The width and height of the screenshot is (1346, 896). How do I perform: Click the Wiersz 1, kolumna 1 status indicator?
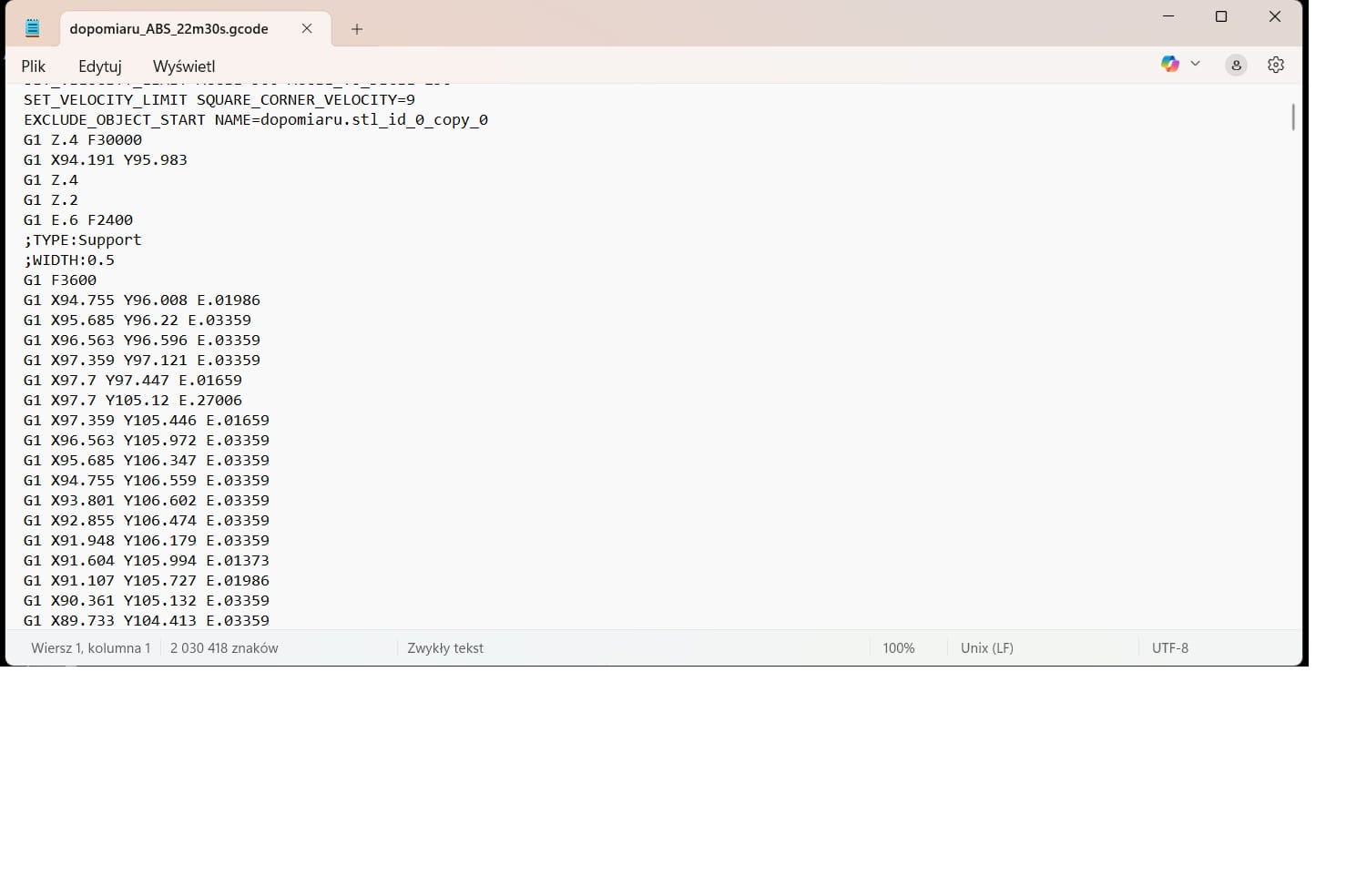91,648
